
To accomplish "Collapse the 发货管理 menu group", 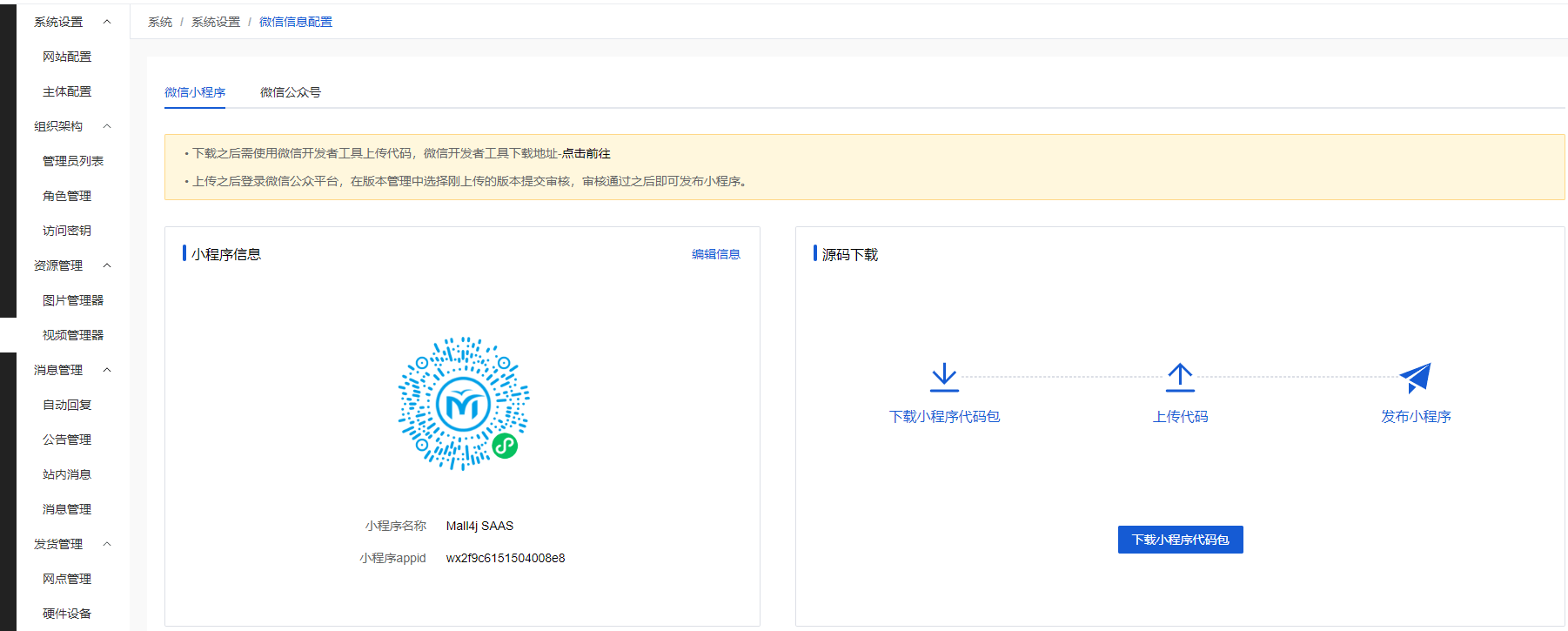I will (107, 544).
